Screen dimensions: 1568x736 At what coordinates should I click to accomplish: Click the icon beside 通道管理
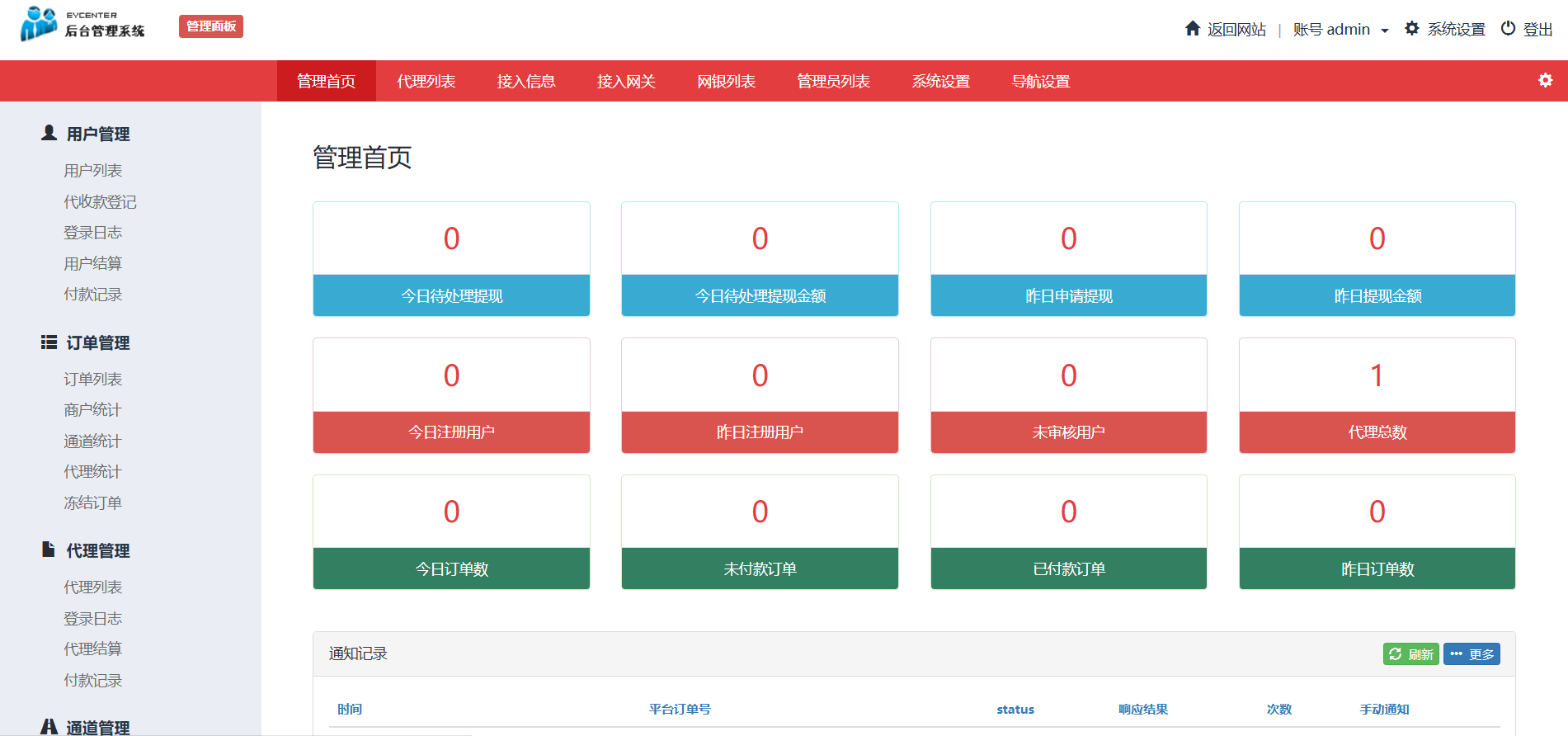click(49, 727)
